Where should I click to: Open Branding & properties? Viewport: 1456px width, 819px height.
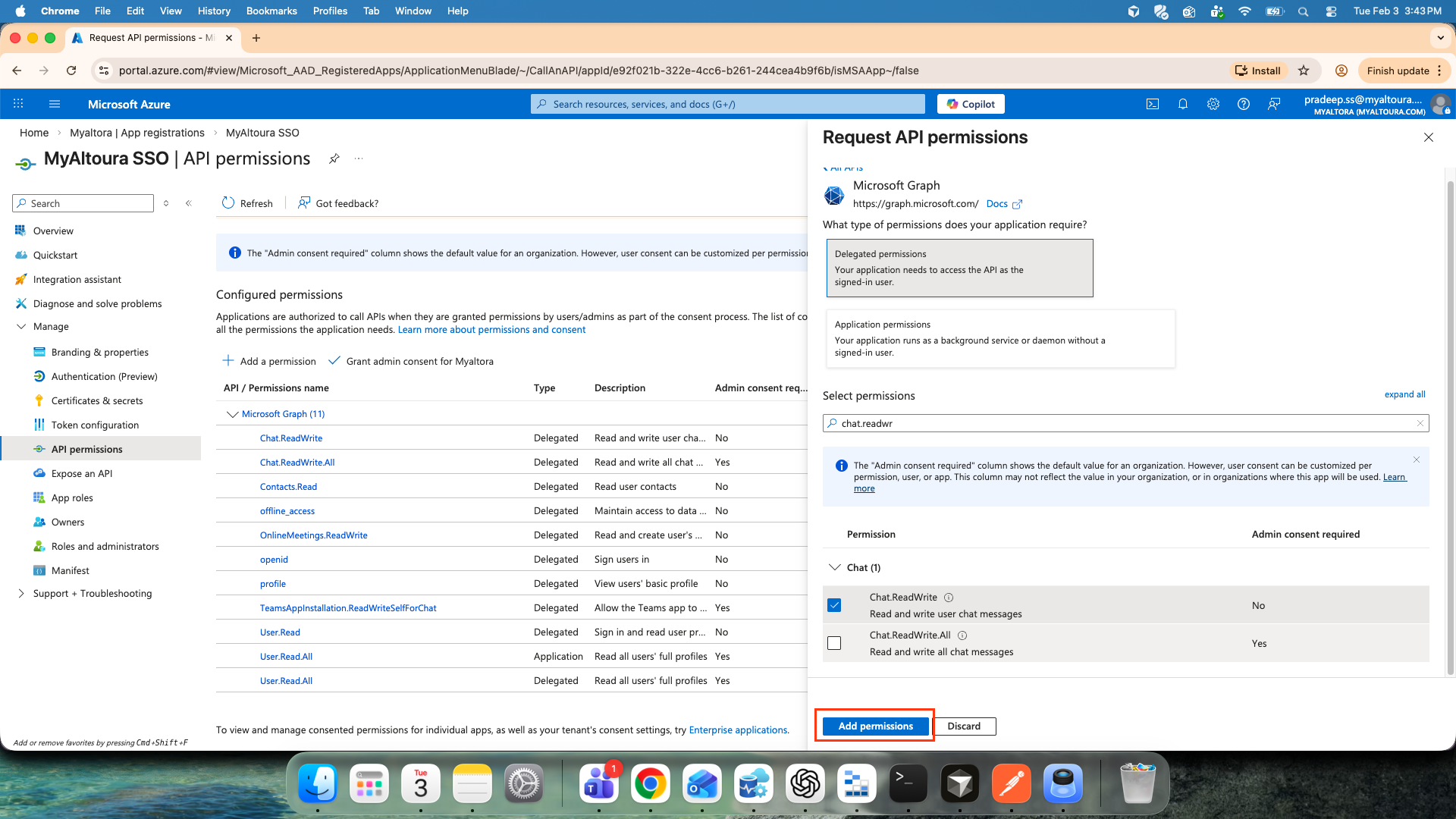tap(100, 352)
